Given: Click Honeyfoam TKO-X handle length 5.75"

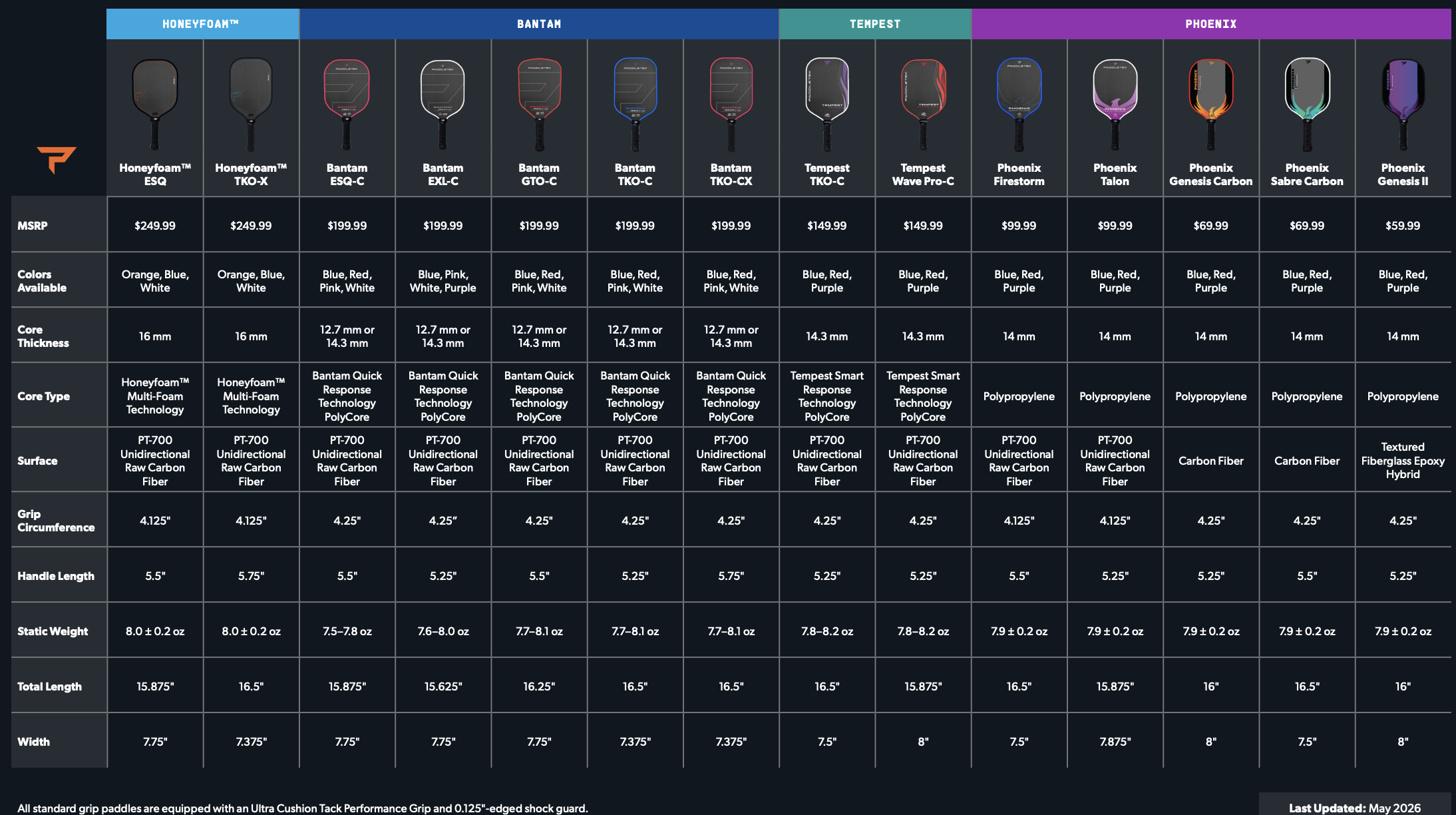Looking at the screenshot, I should pyautogui.click(x=251, y=576).
